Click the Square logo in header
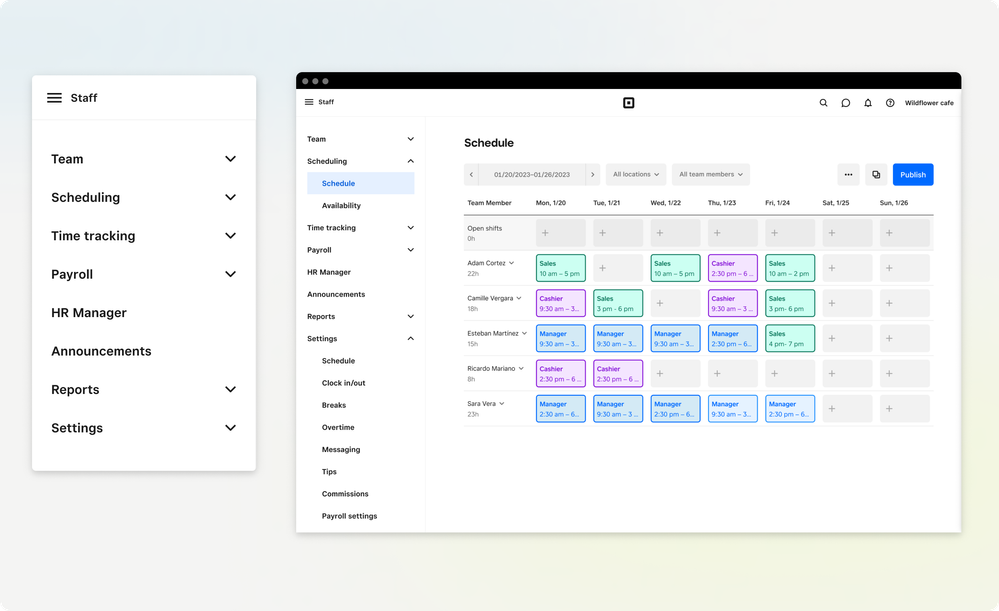 628,103
